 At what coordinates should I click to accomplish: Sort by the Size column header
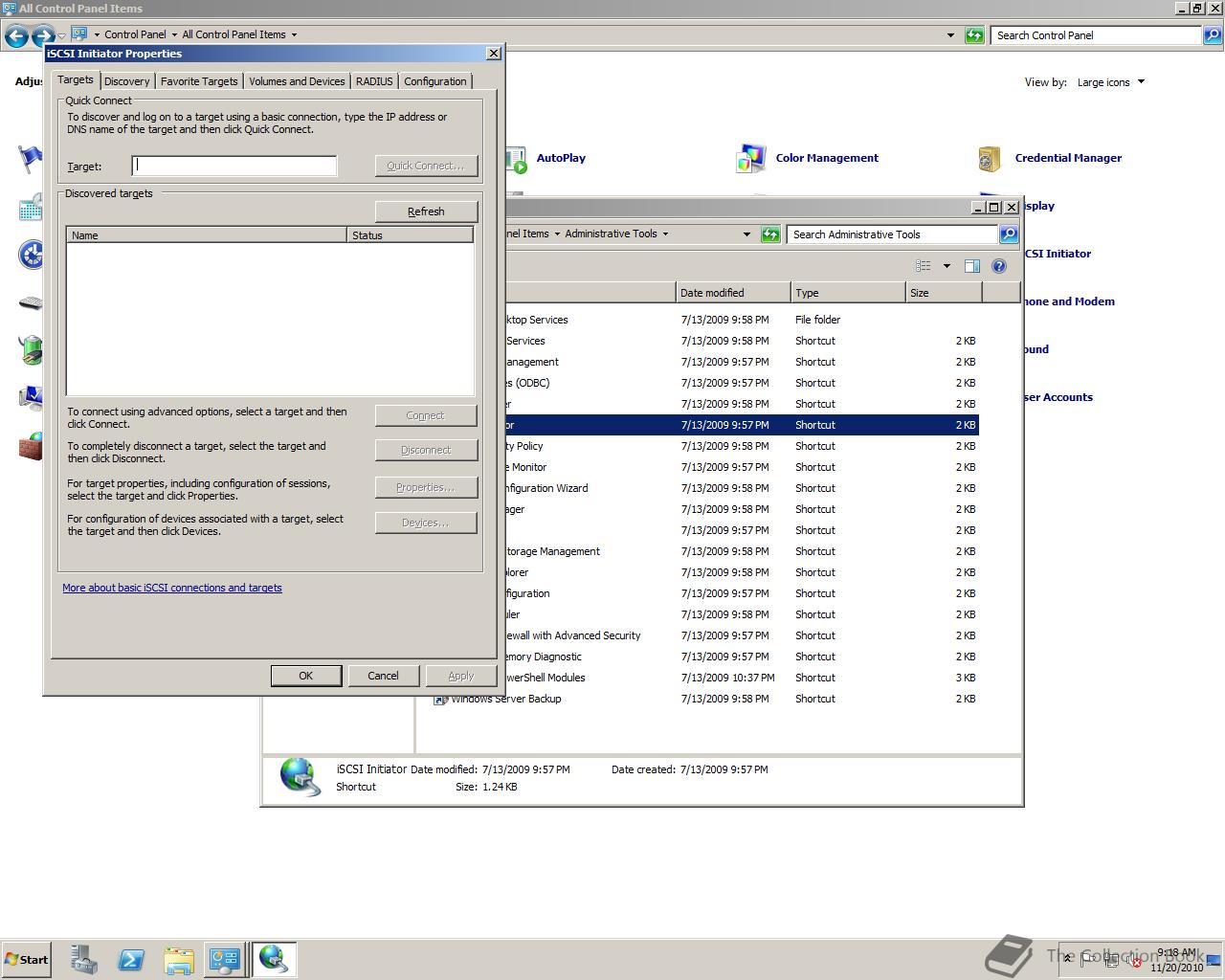point(944,293)
